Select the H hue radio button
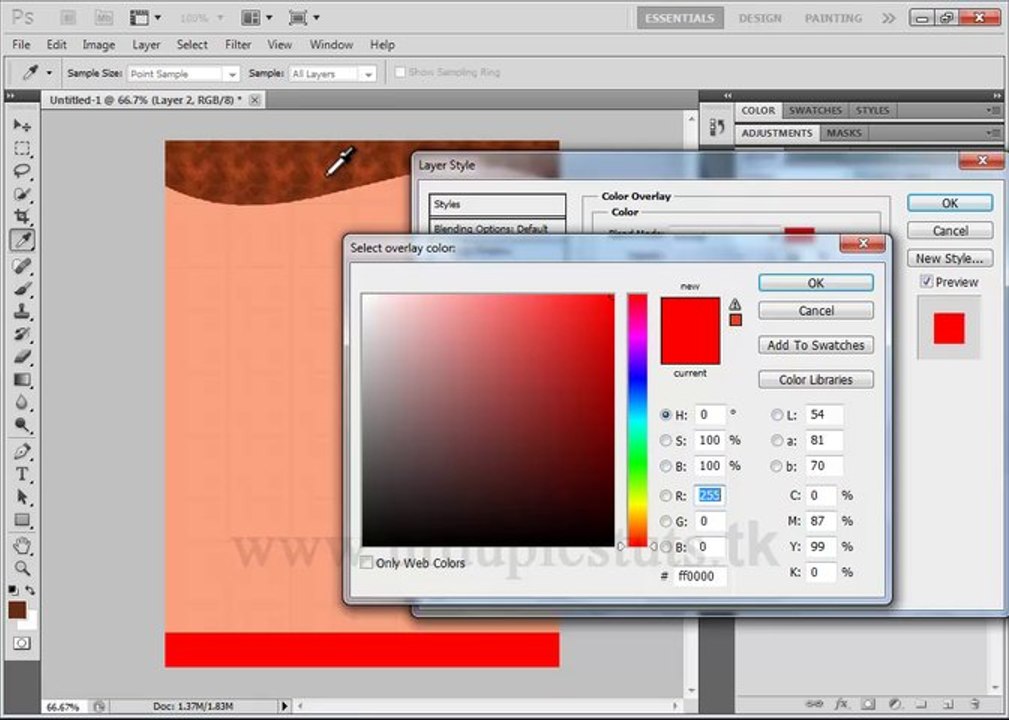This screenshot has height=720, width=1009. [x=665, y=415]
